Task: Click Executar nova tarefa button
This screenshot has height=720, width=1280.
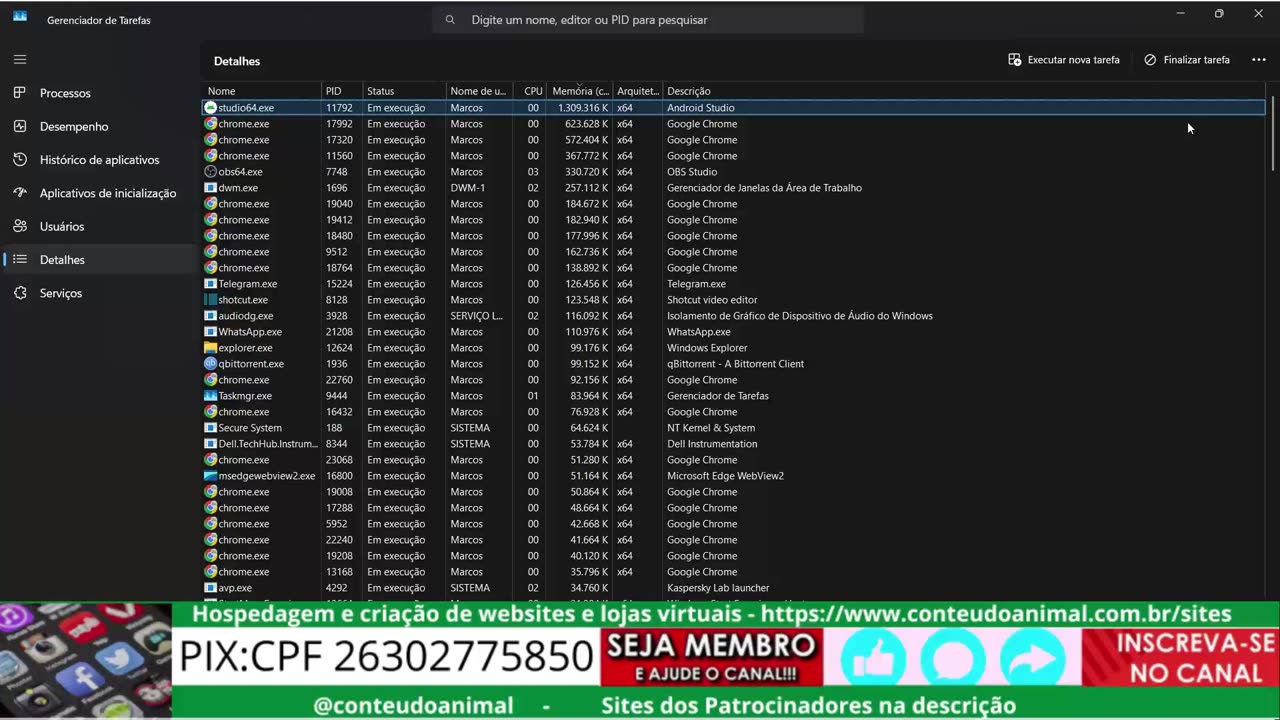Action: [1064, 60]
